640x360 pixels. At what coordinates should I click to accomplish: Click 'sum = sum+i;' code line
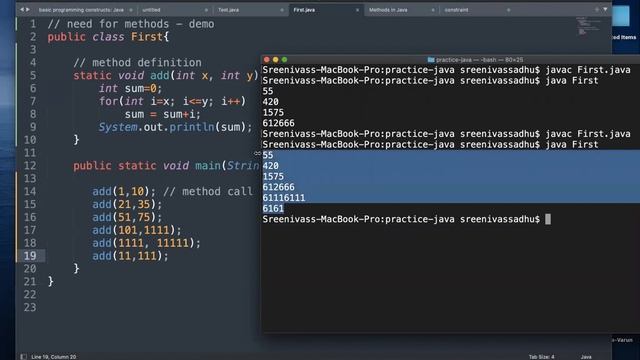[163, 114]
